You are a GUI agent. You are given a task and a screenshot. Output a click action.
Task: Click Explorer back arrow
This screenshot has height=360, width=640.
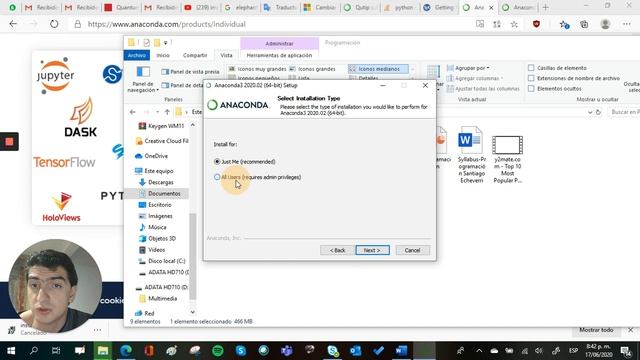point(133,112)
